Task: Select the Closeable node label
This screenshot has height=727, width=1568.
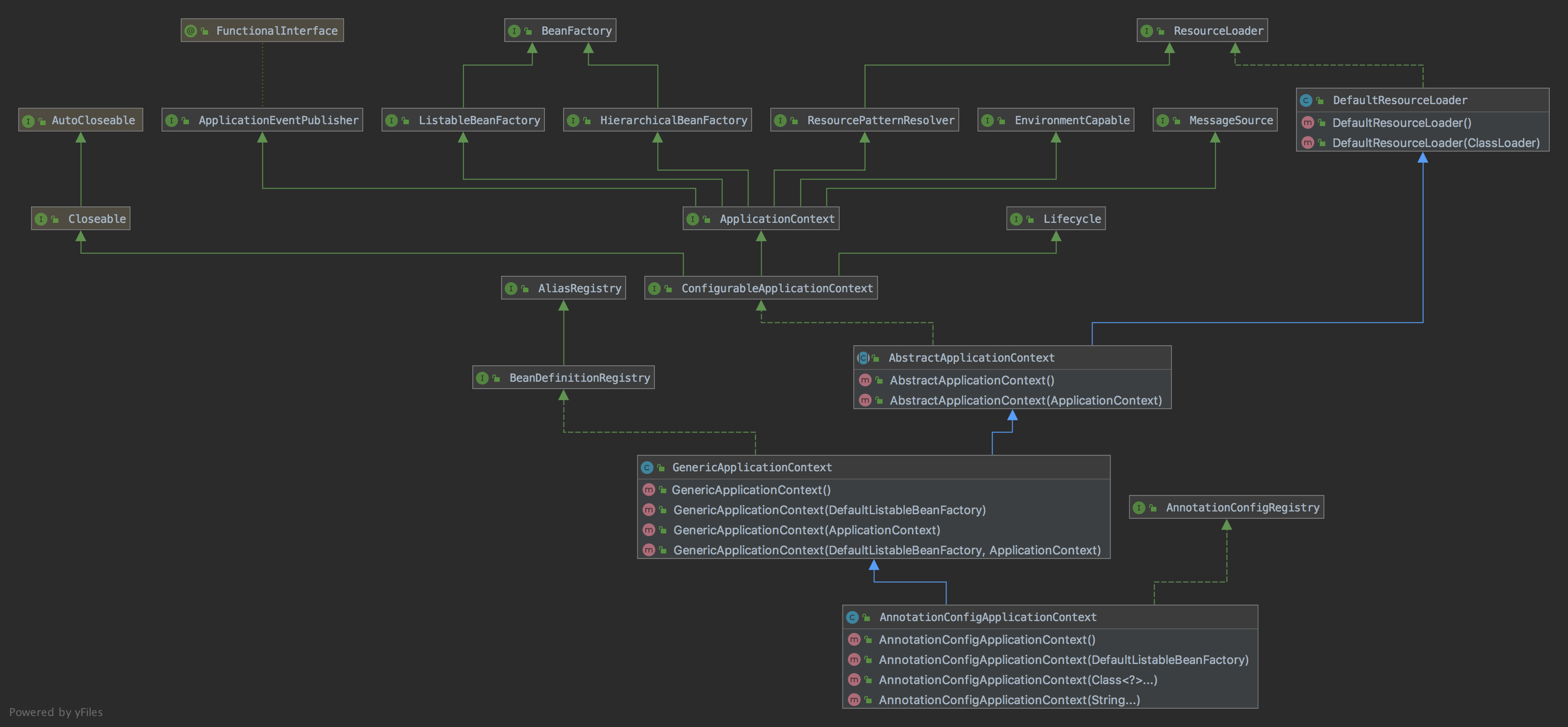Action: pyautogui.click(x=97, y=219)
